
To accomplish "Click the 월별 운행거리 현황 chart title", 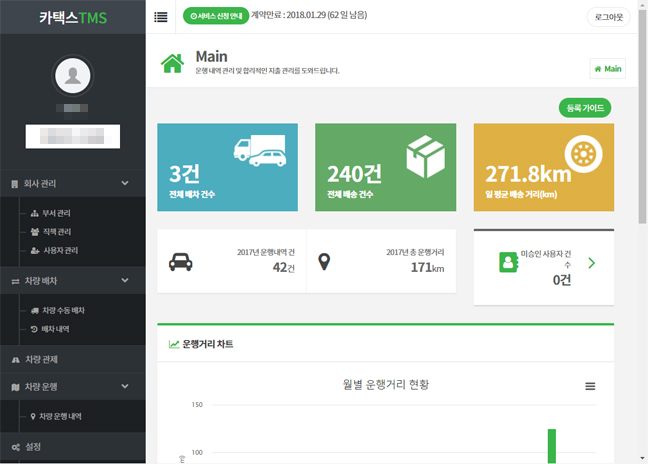I will 386,385.
